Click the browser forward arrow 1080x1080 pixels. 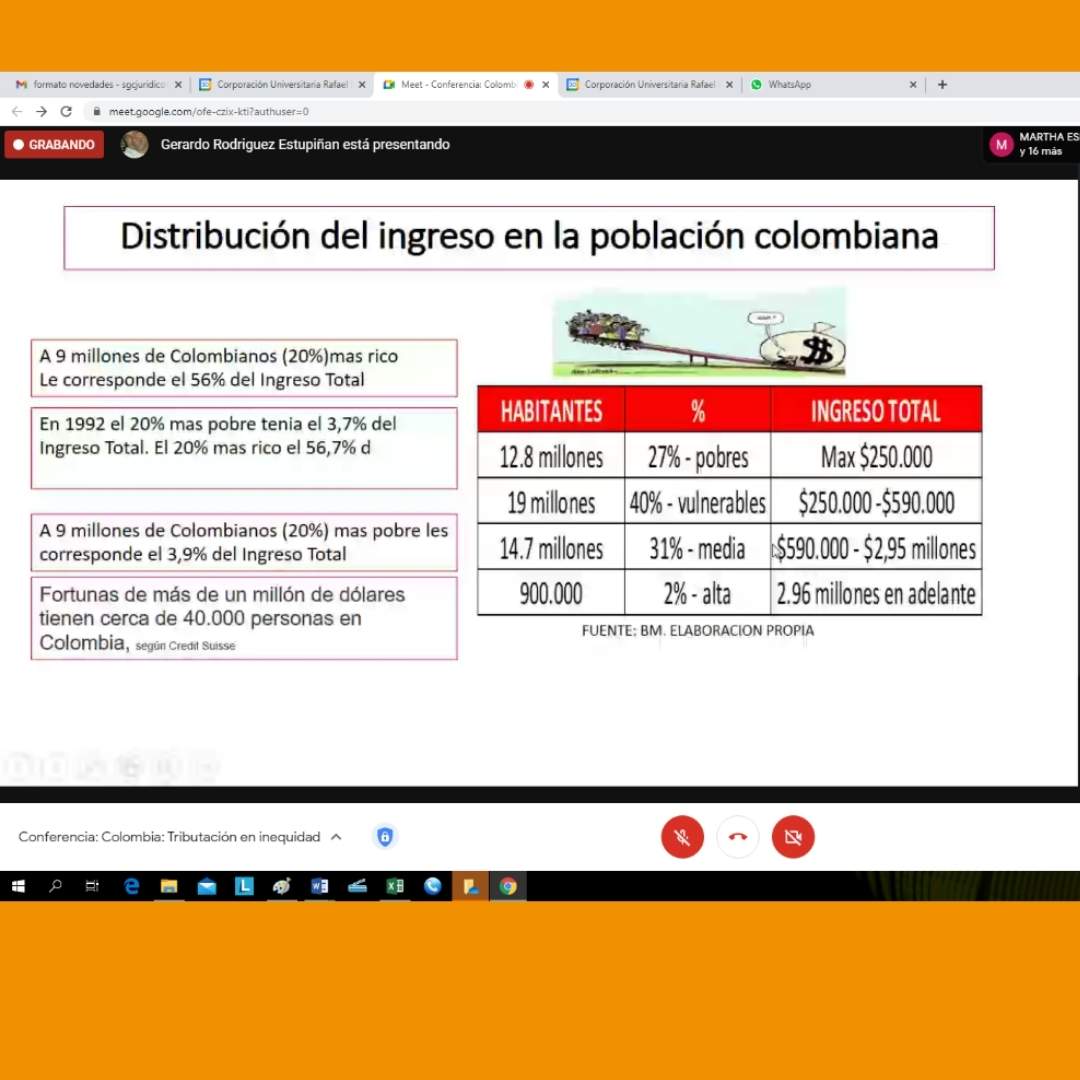point(41,112)
